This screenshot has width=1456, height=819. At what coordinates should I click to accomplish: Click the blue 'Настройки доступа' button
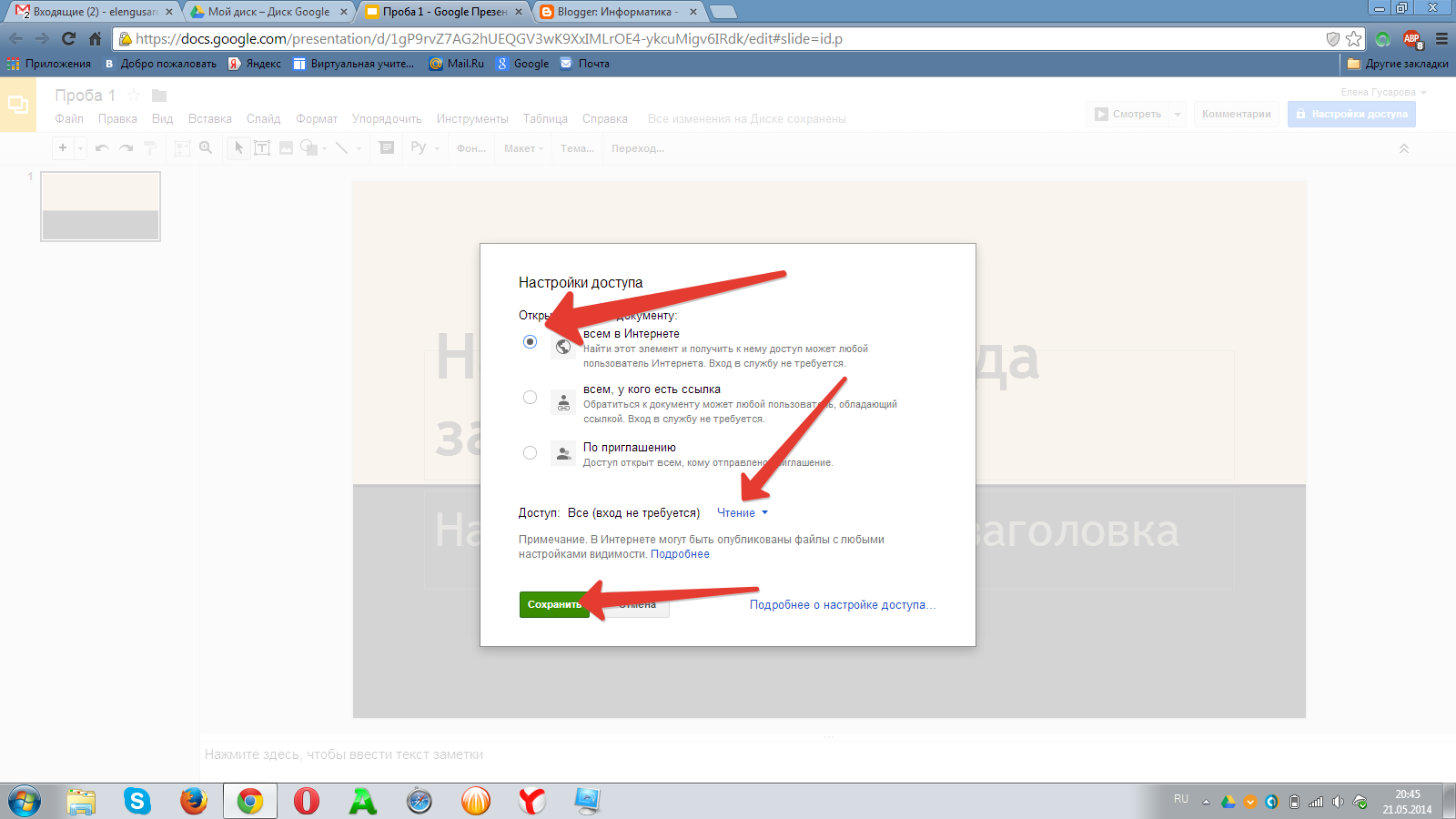point(1351,114)
